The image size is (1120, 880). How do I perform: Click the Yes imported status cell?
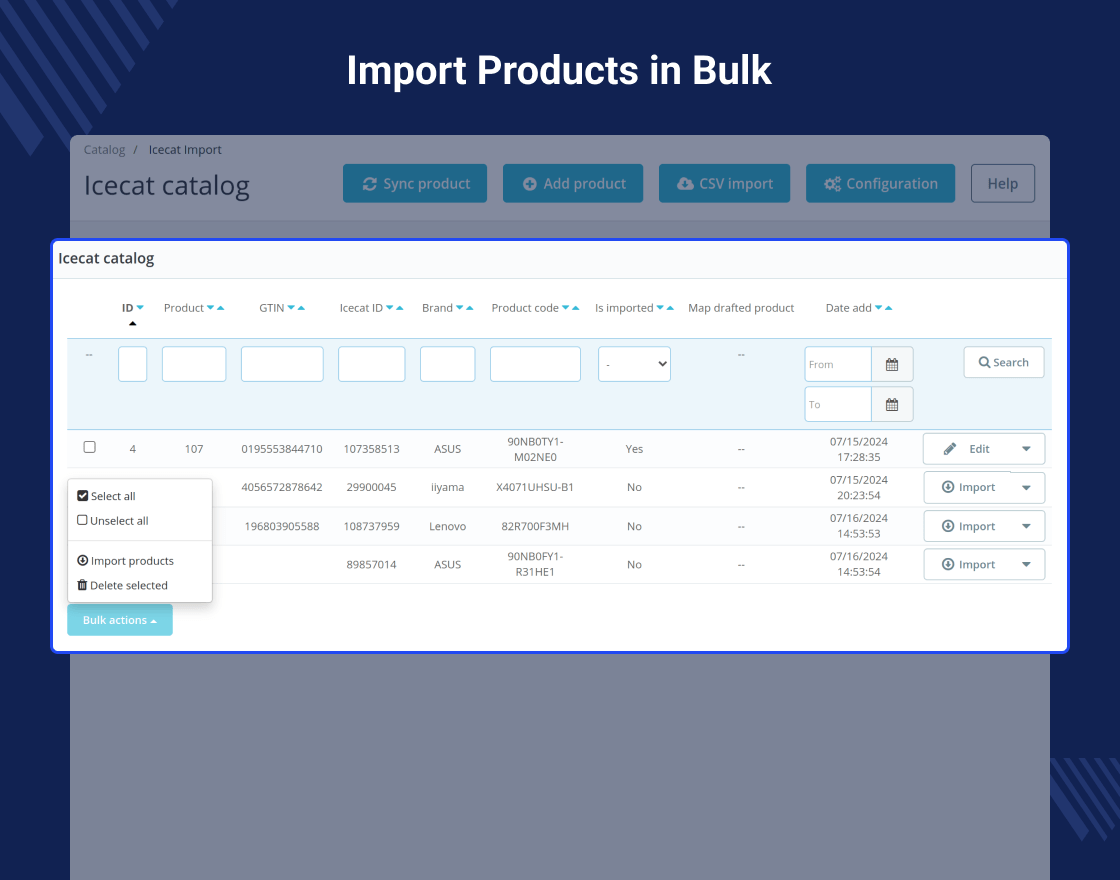[x=634, y=449]
